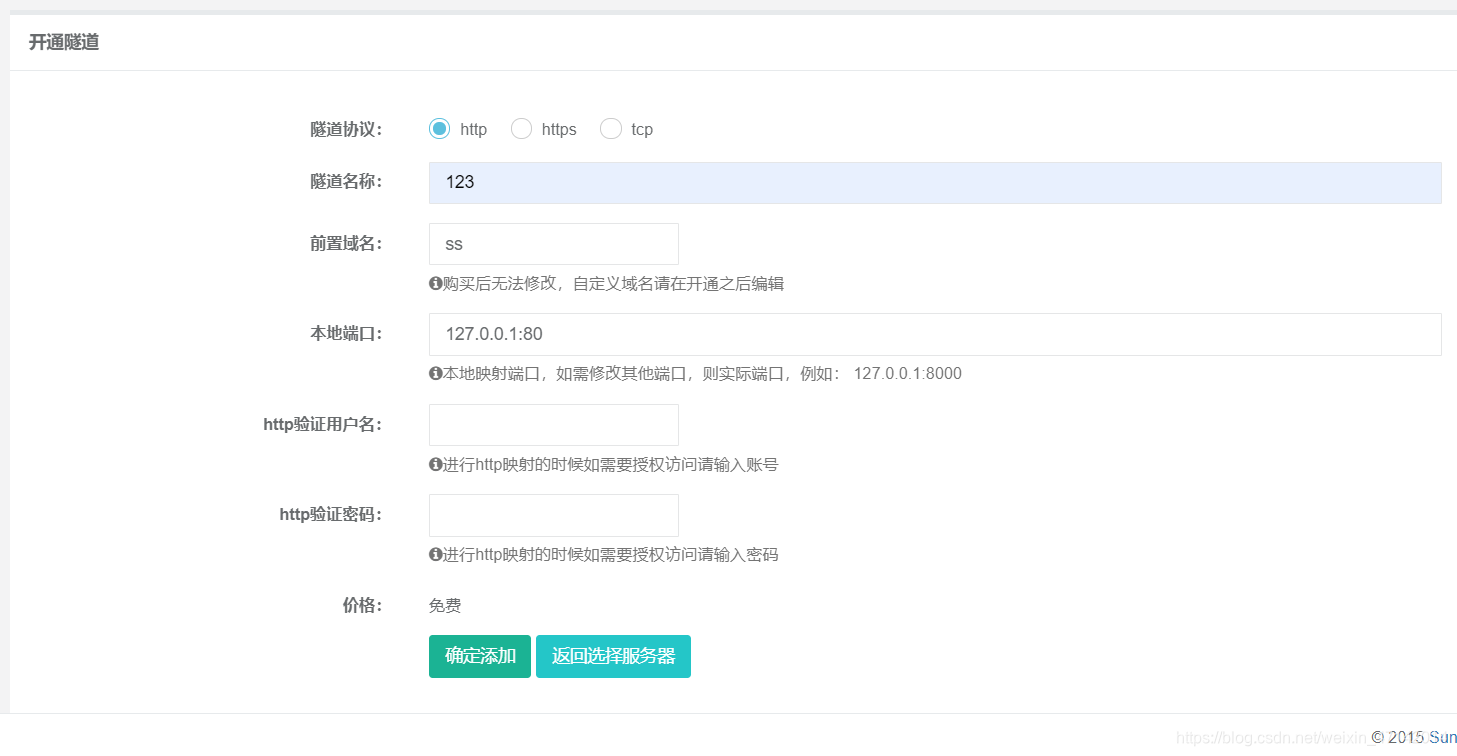The width and height of the screenshot is (1457, 756).
Task: Click the 前置域名 field containing ss
Action: pos(554,244)
